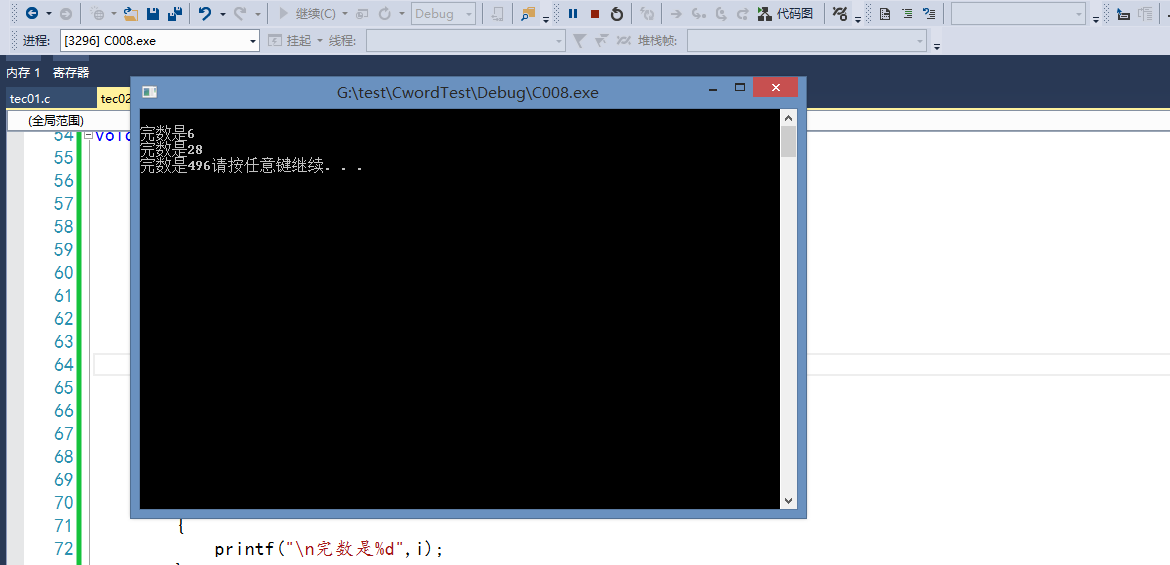Expand the 挂起 dropdown arrow
1170x565 pixels.
320,40
